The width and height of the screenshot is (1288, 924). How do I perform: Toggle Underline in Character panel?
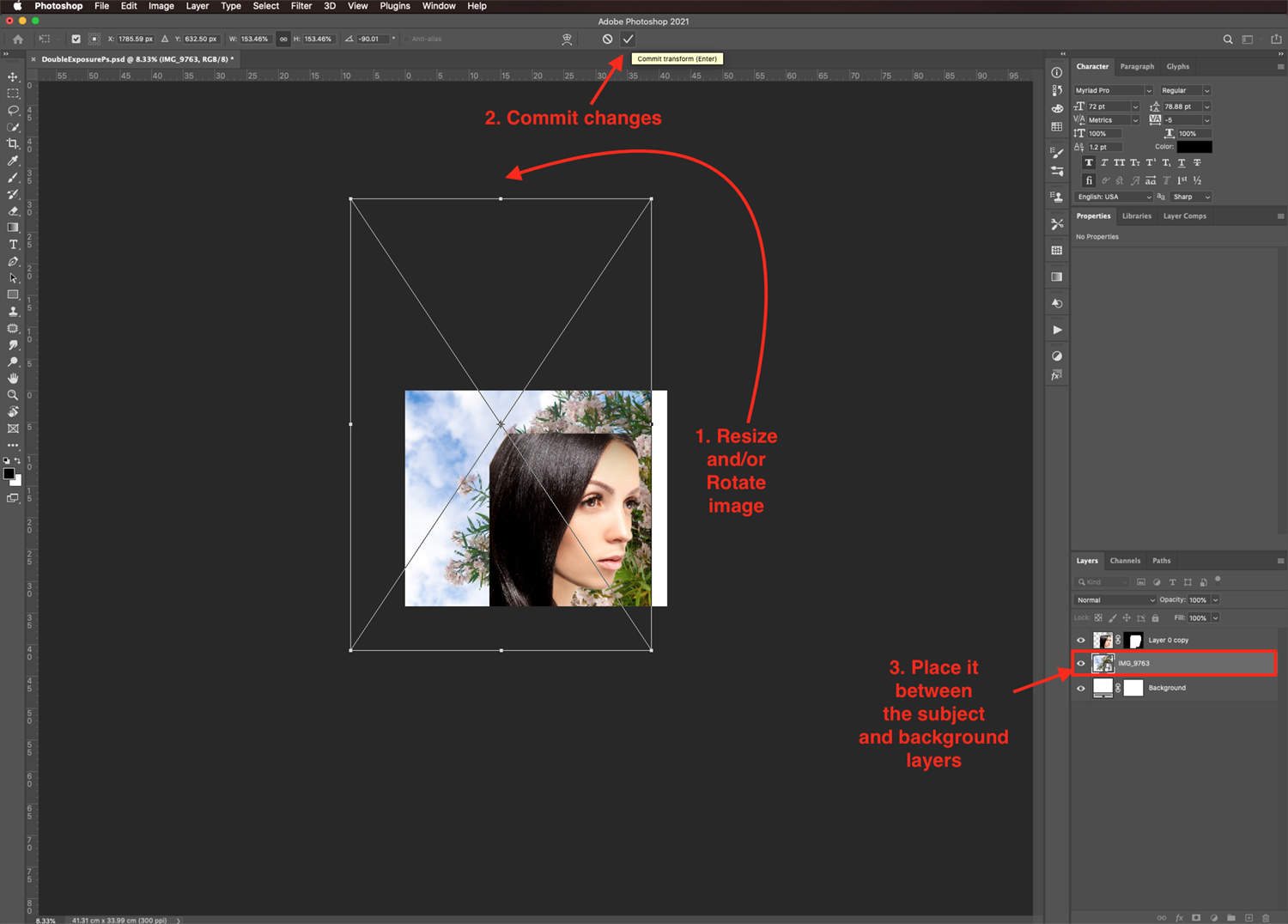pyautogui.click(x=1182, y=162)
